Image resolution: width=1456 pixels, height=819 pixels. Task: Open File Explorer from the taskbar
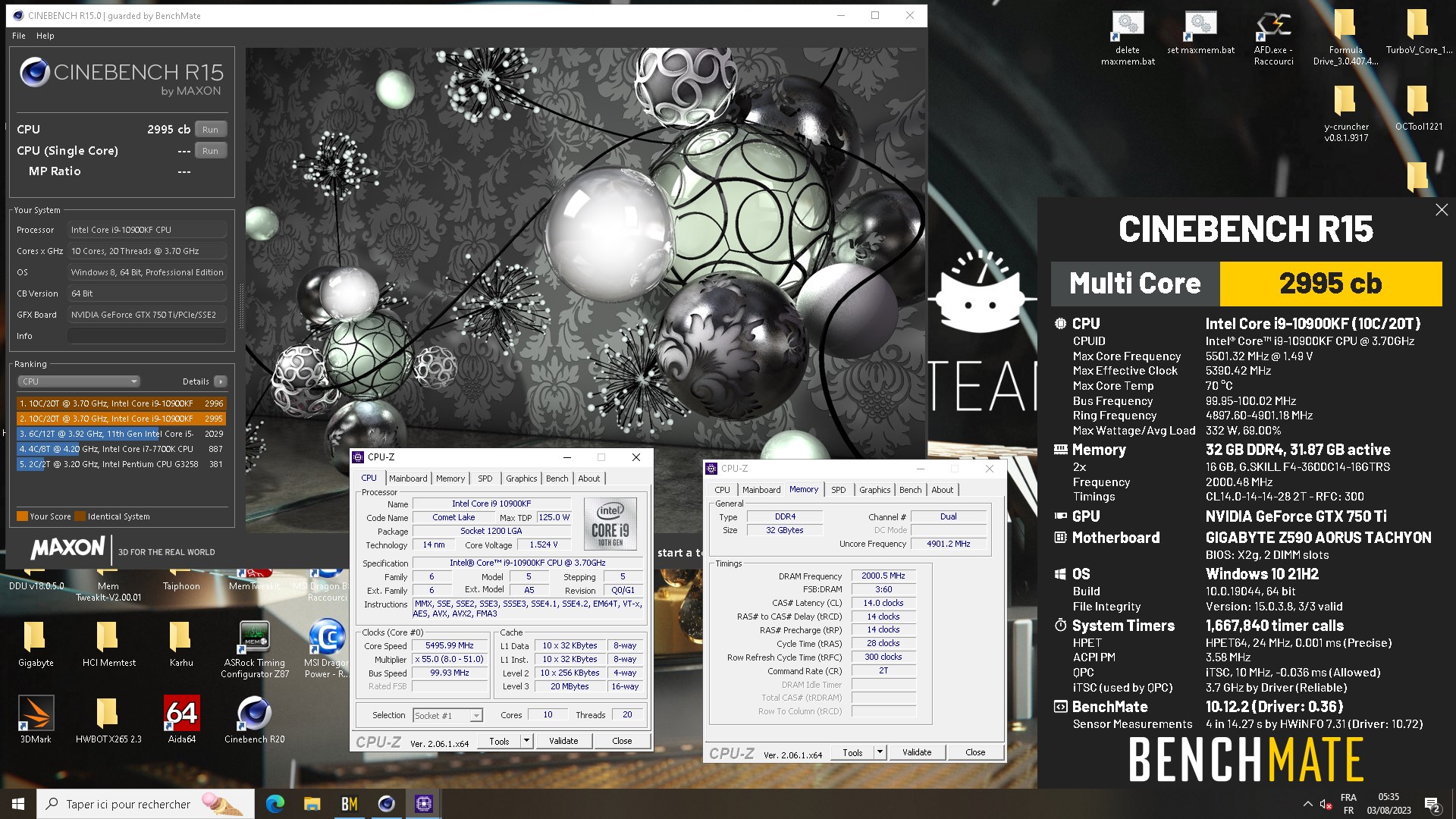(x=312, y=804)
